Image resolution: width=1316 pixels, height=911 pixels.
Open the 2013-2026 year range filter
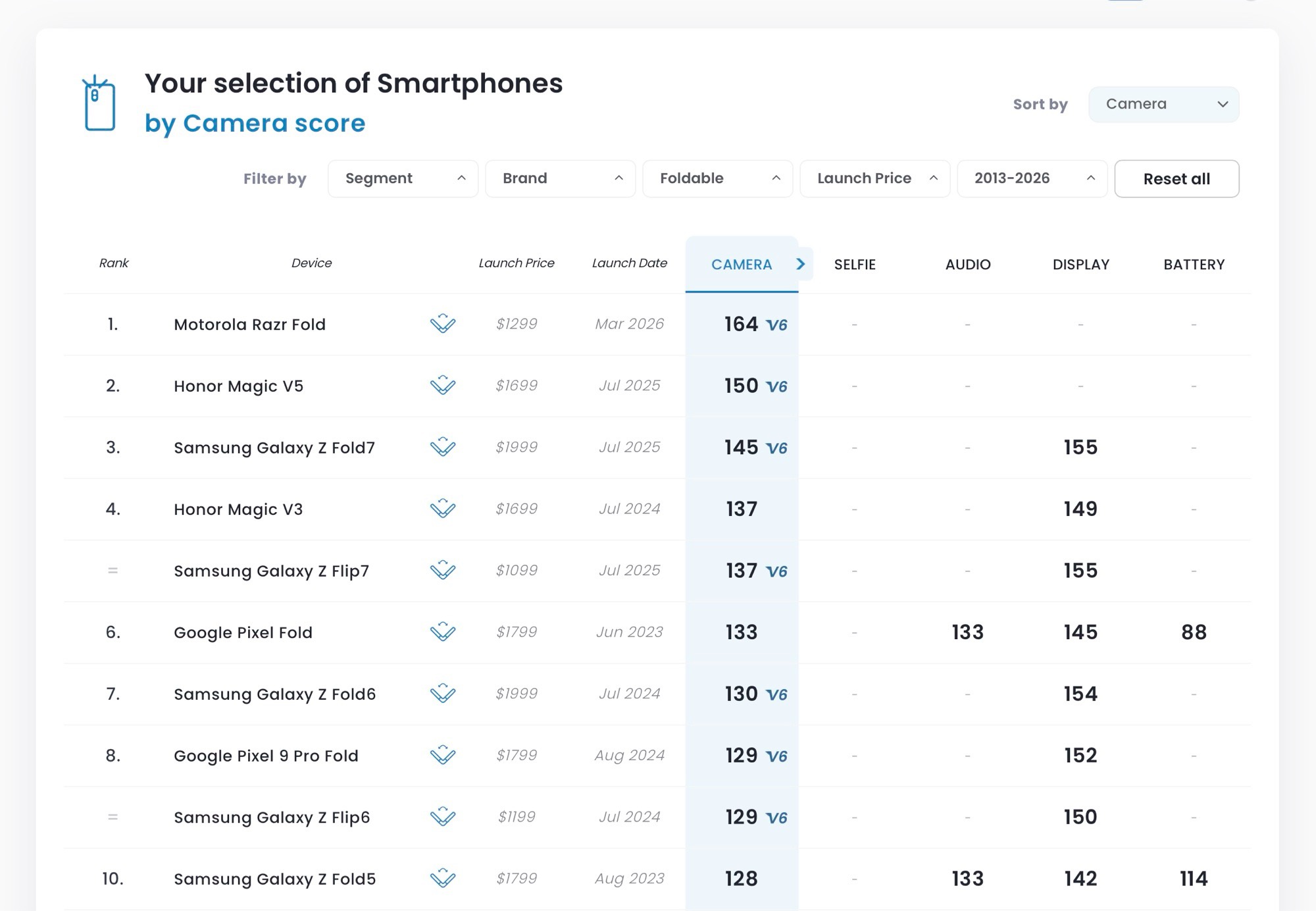[x=1032, y=178]
